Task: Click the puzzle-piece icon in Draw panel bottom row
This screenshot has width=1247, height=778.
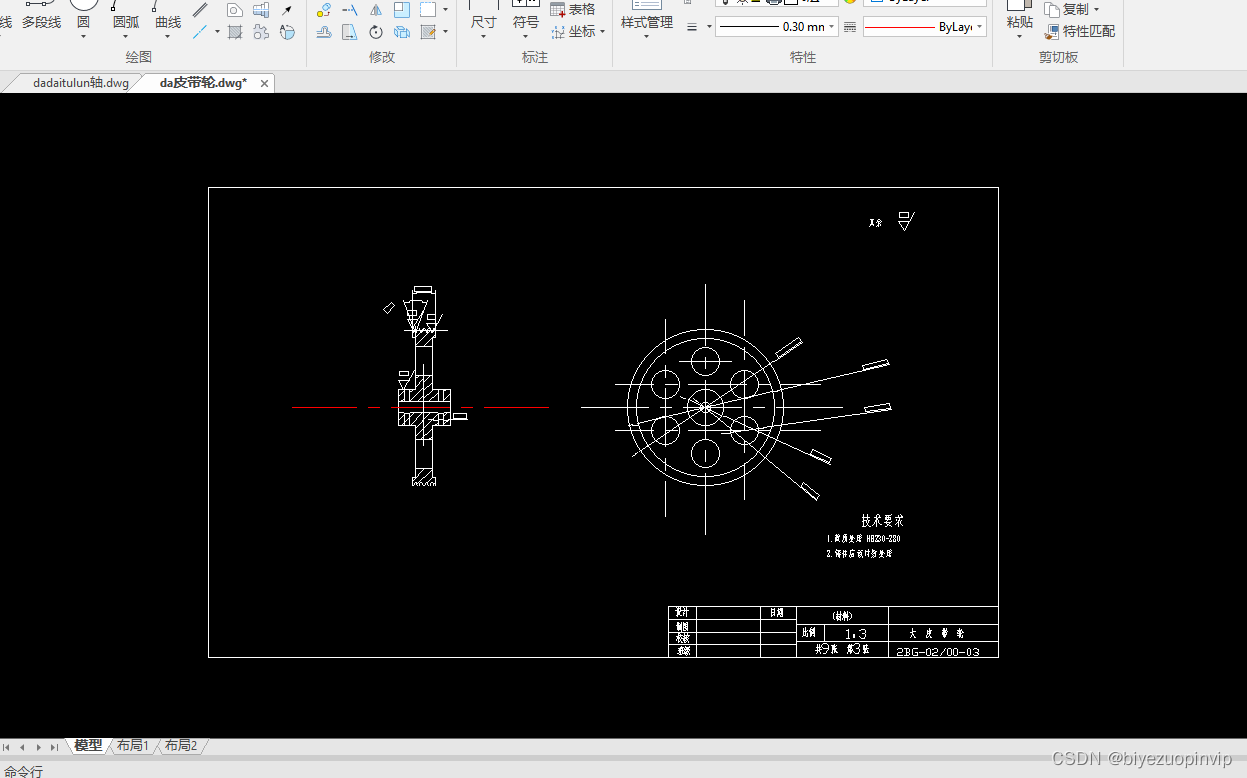Action: point(261,32)
